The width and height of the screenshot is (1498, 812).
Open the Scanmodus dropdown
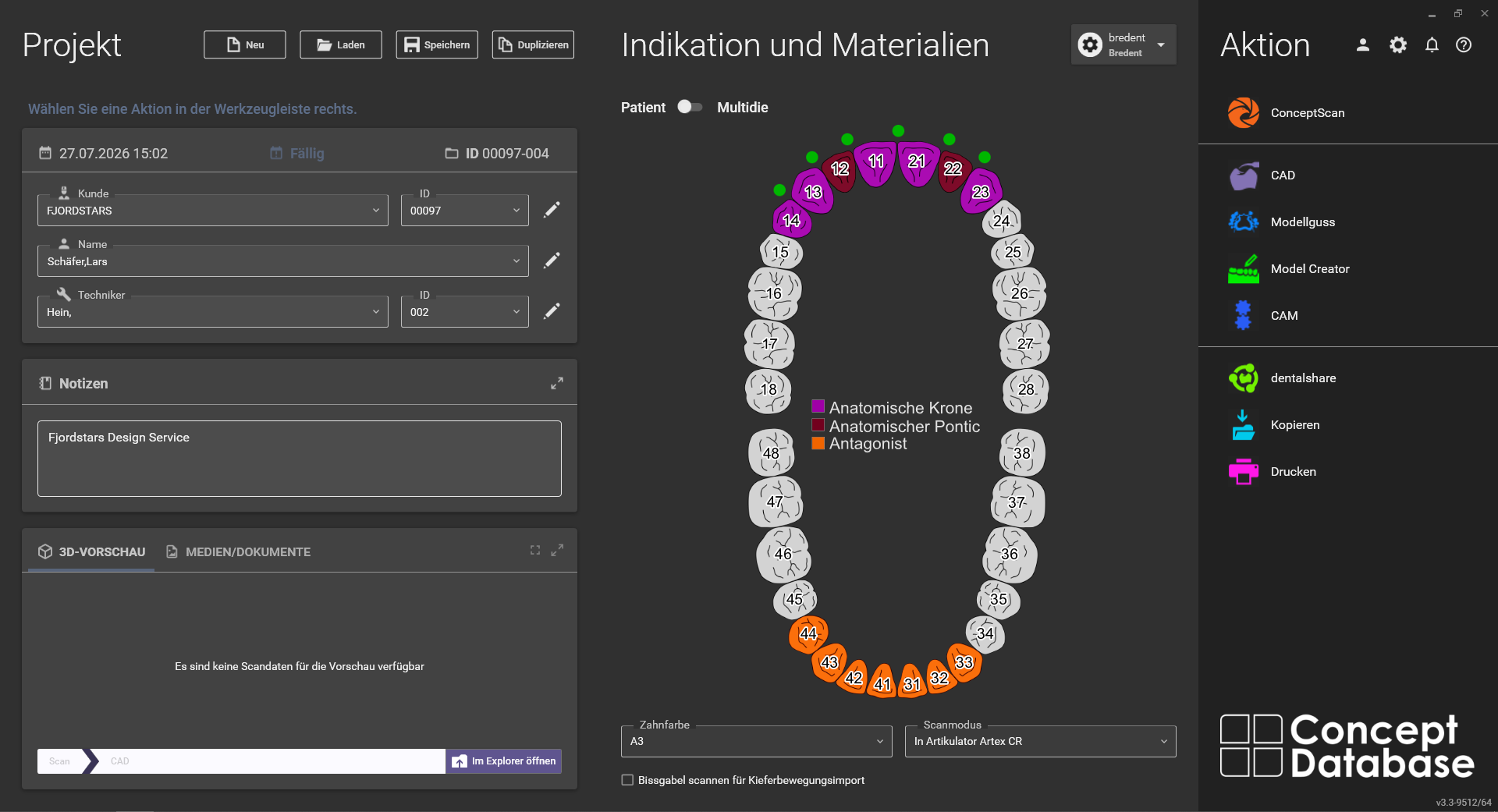[1041, 741]
